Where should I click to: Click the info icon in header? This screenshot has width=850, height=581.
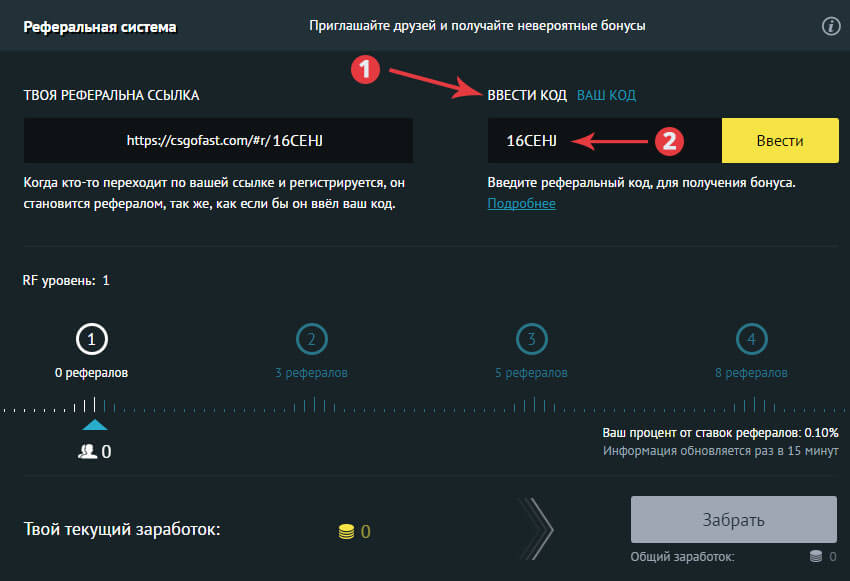pos(831,27)
